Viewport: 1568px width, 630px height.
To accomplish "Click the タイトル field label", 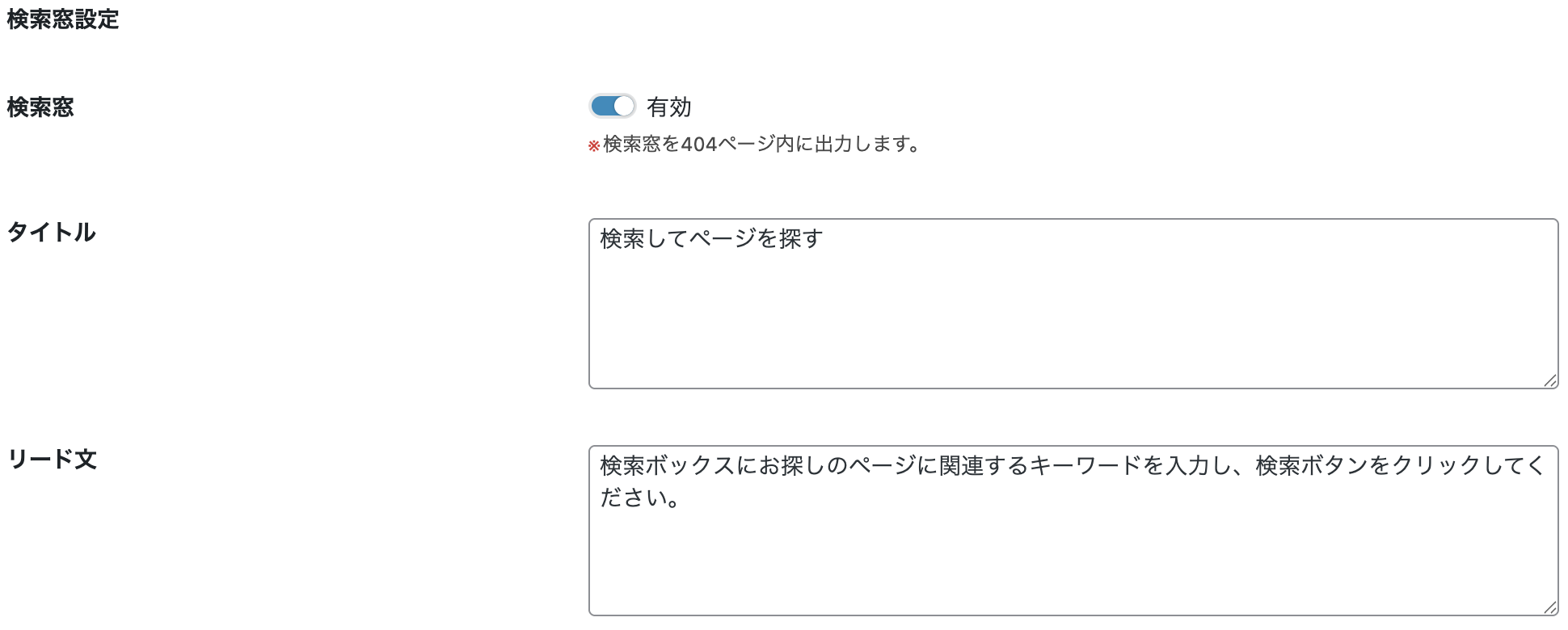I will point(52,233).
